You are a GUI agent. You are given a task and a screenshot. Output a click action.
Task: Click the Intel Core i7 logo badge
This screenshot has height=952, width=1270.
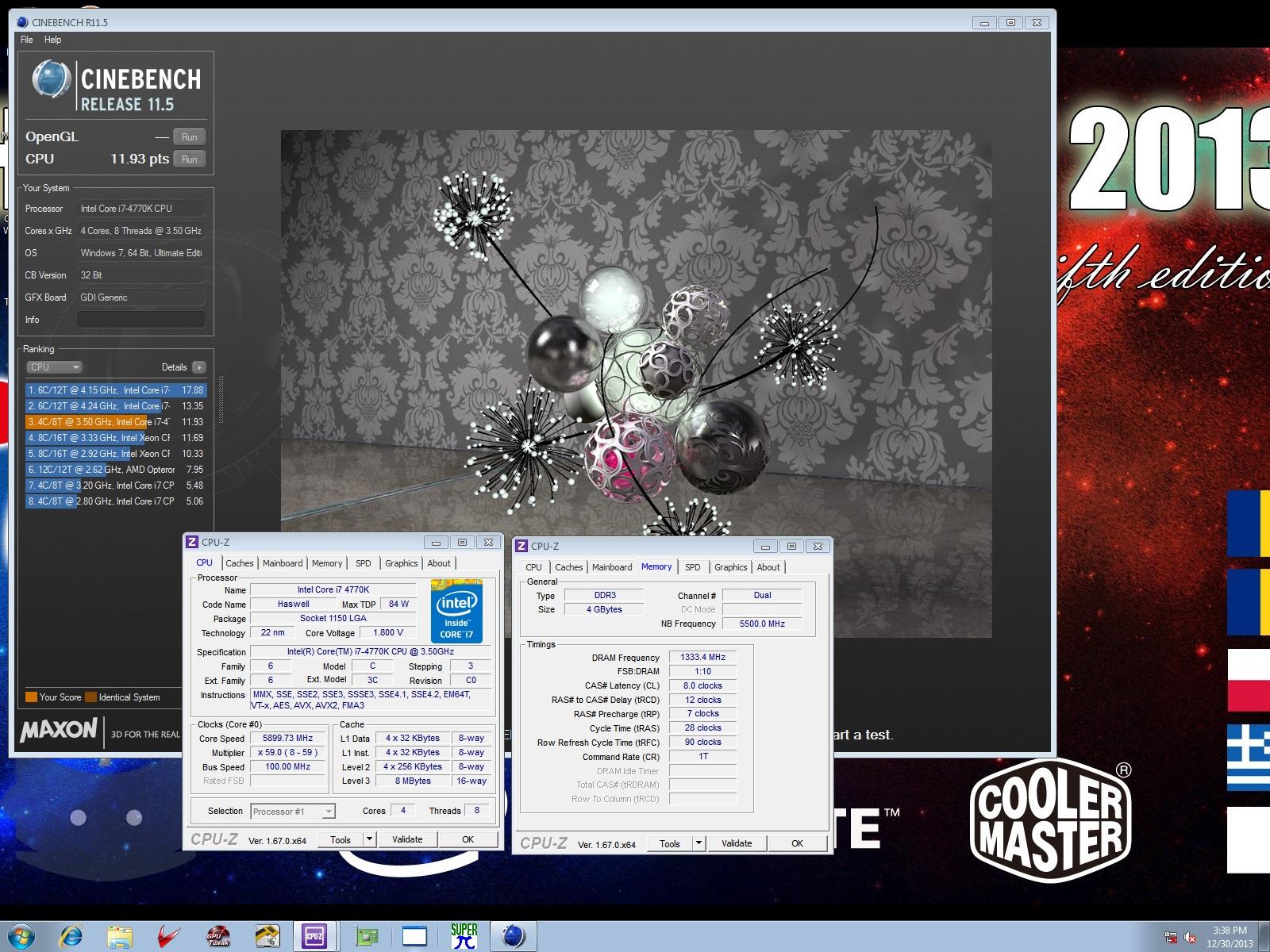pyautogui.click(x=457, y=611)
